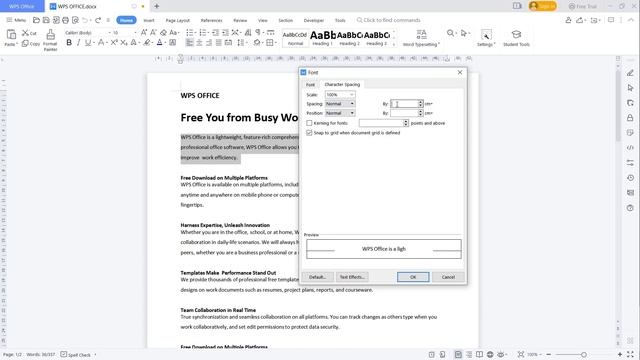Click the Text Effects... button
The height and width of the screenshot is (360, 640).
coord(352,277)
